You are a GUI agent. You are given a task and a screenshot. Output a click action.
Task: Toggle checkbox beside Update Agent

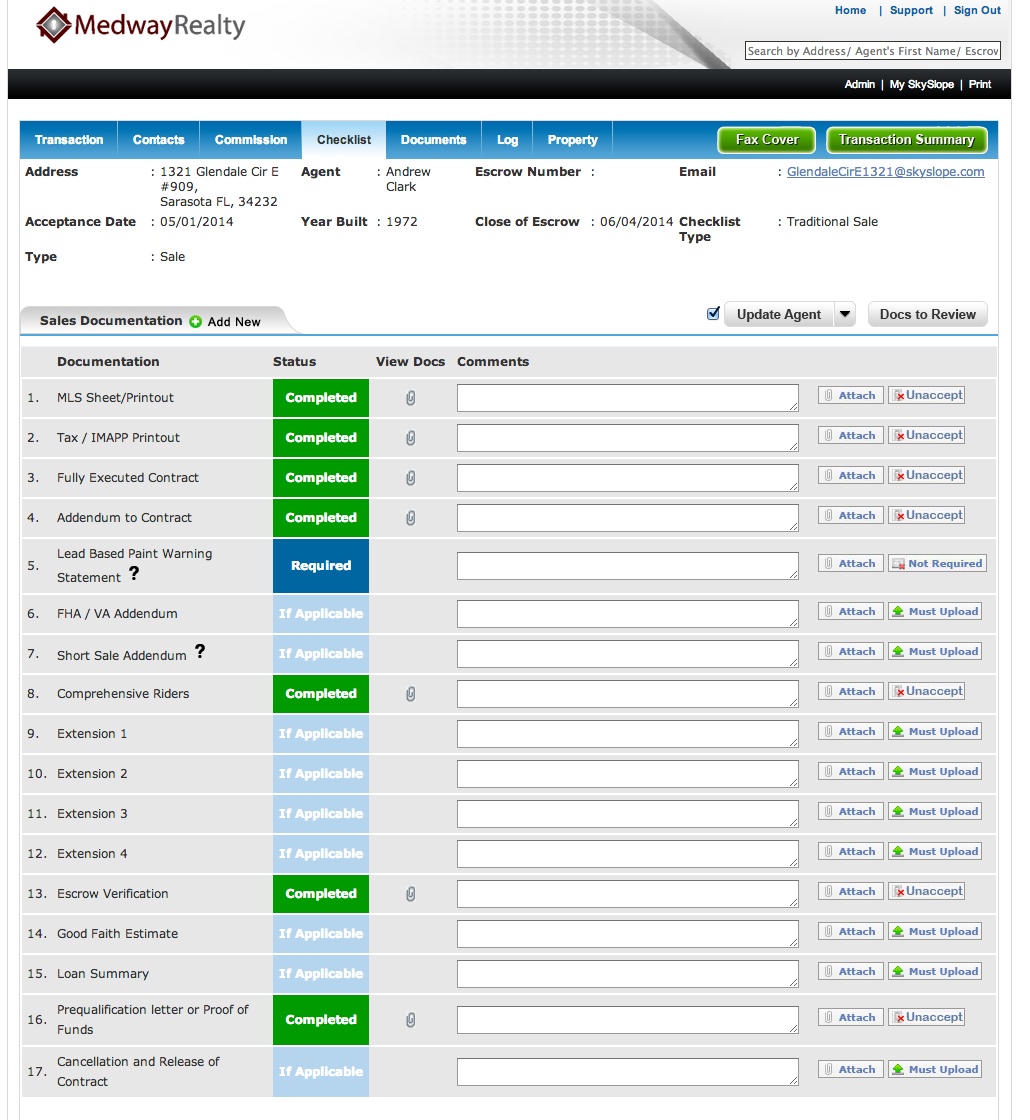pos(713,314)
